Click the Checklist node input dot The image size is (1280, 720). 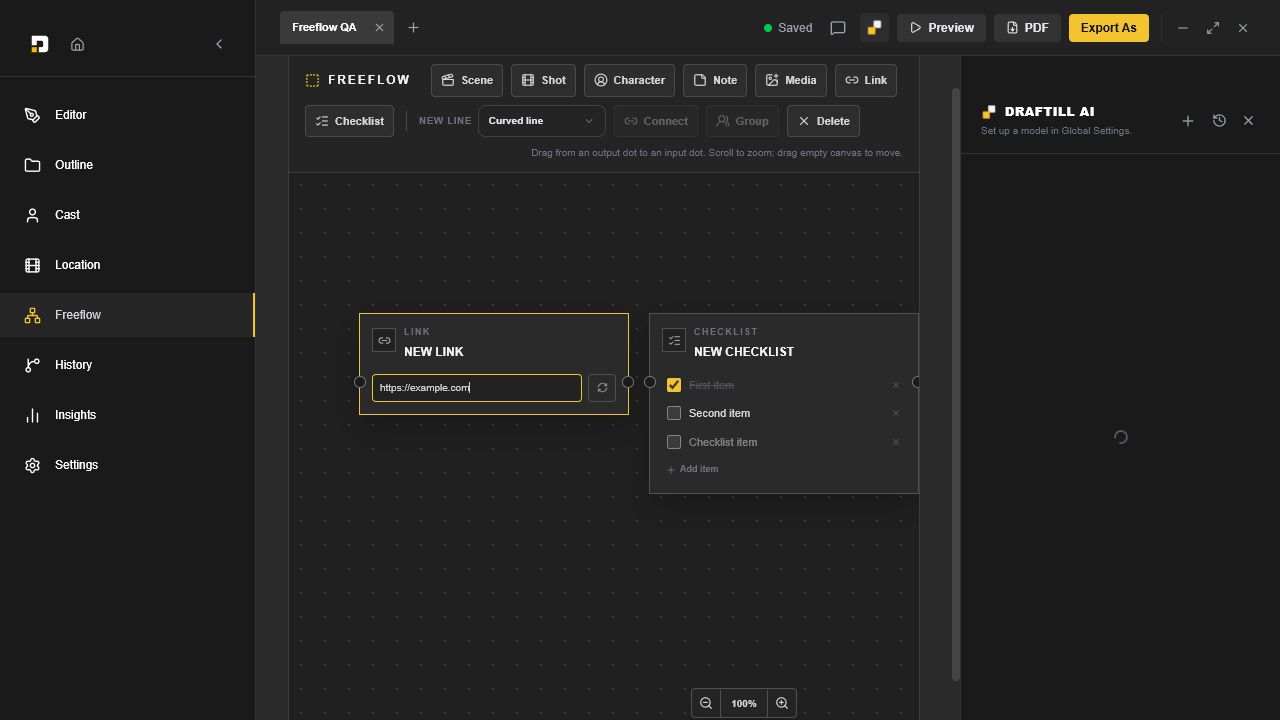pos(650,382)
